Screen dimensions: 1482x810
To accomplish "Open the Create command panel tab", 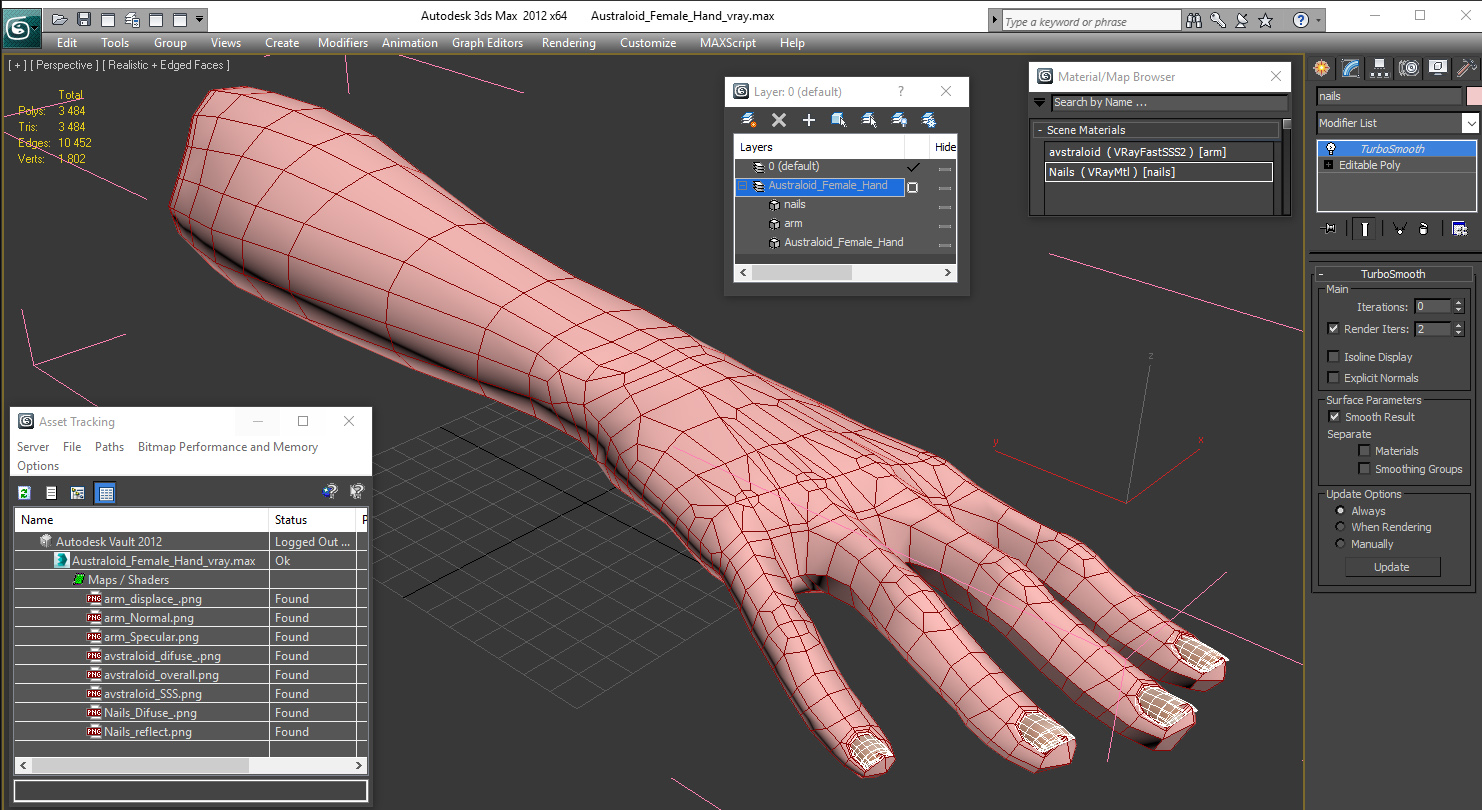I will click(x=1322, y=68).
